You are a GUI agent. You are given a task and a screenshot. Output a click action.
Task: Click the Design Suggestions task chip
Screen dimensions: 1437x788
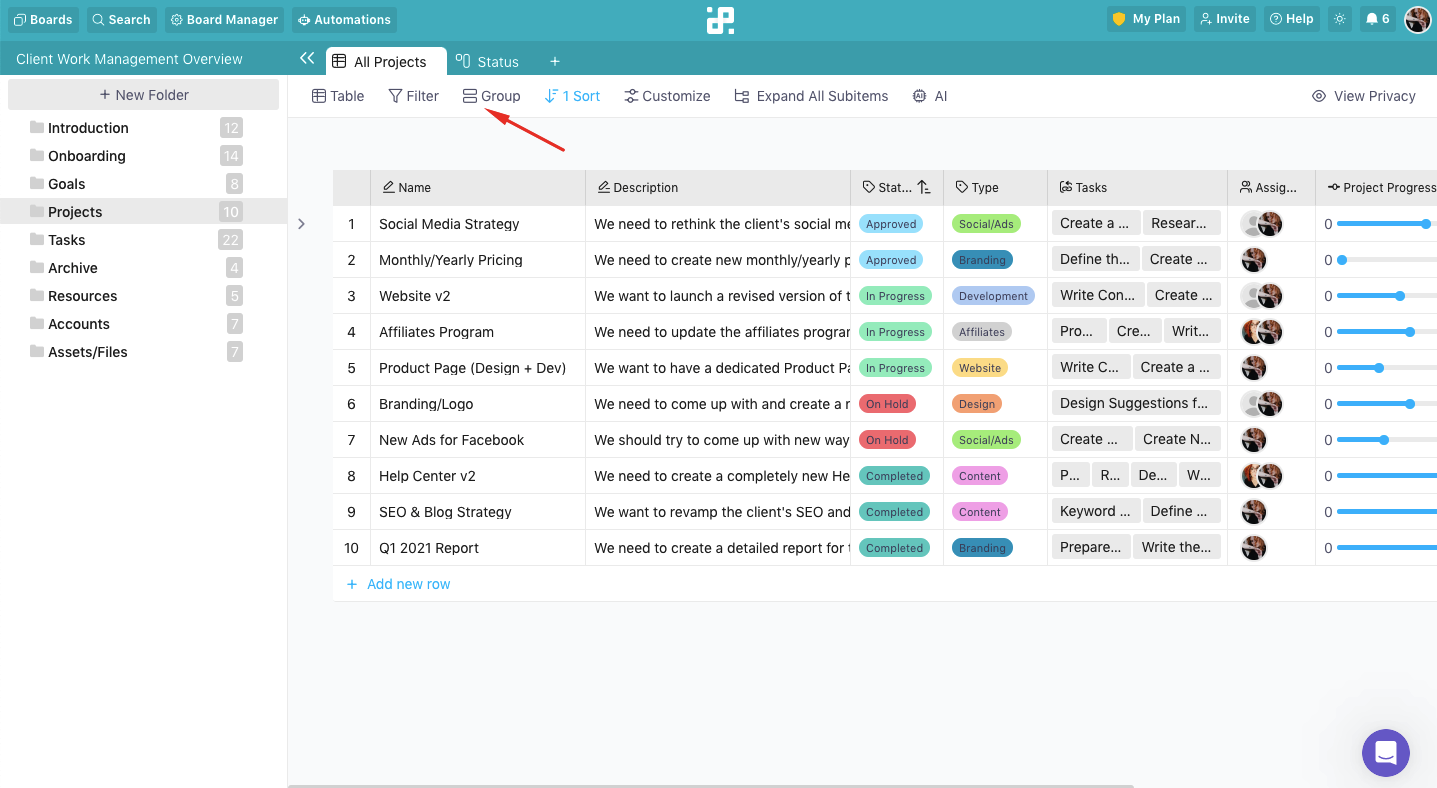1136,403
